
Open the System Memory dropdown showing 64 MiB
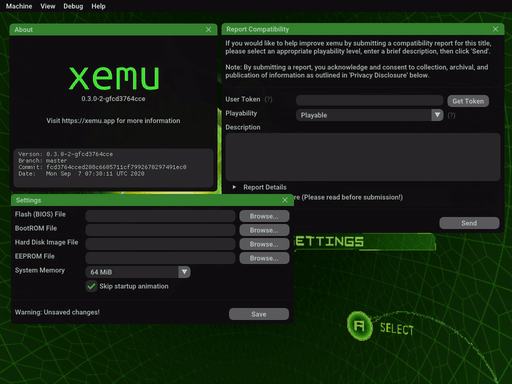(x=138, y=272)
